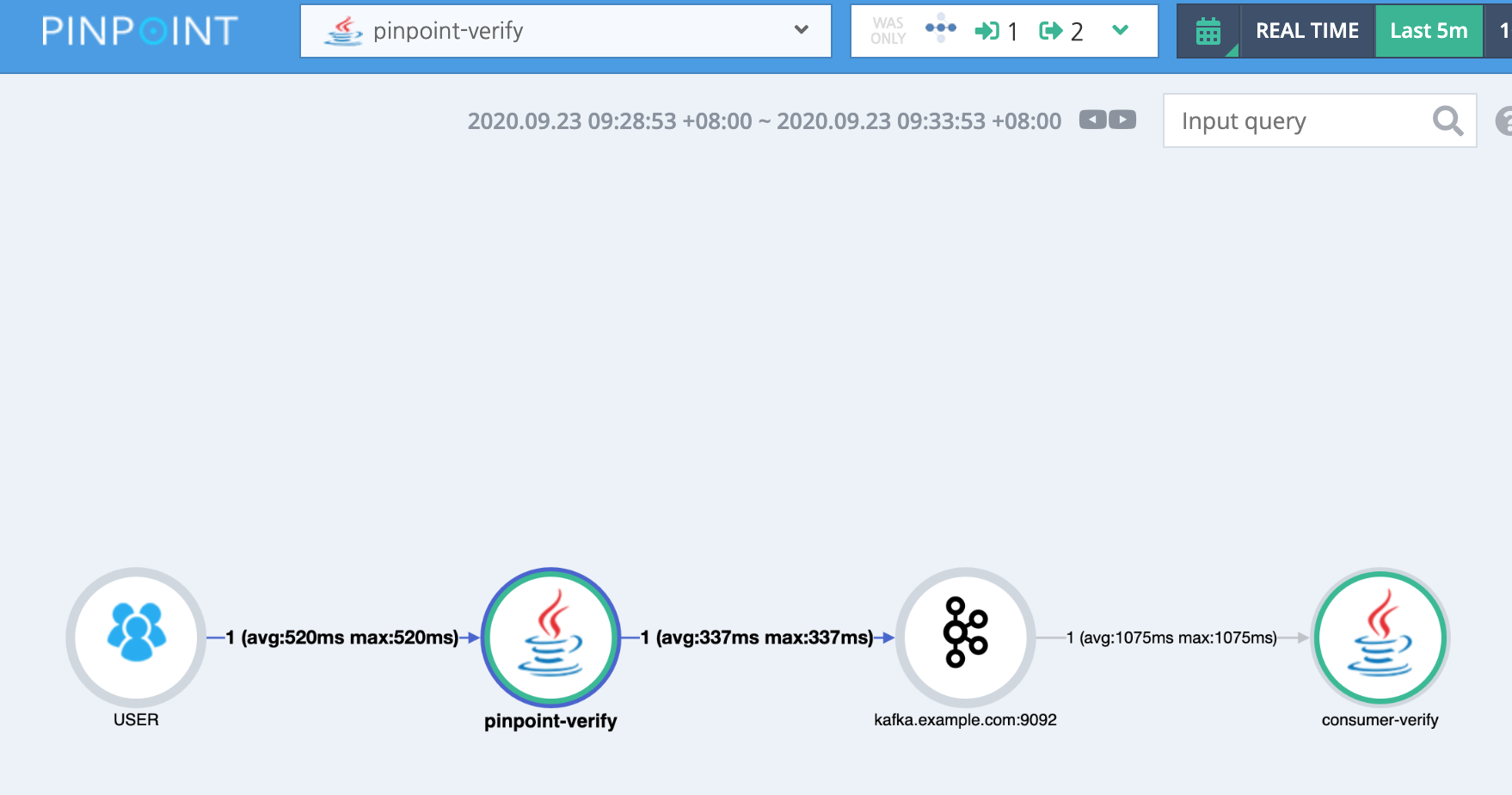Click the search magnifier icon
This screenshot has width=1512, height=795.
pyautogui.click(x=1447, y=120)
